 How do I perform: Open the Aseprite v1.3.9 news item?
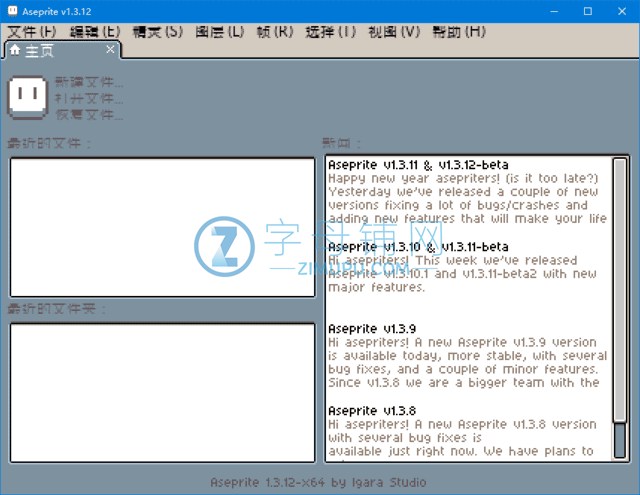pos(372,329)
